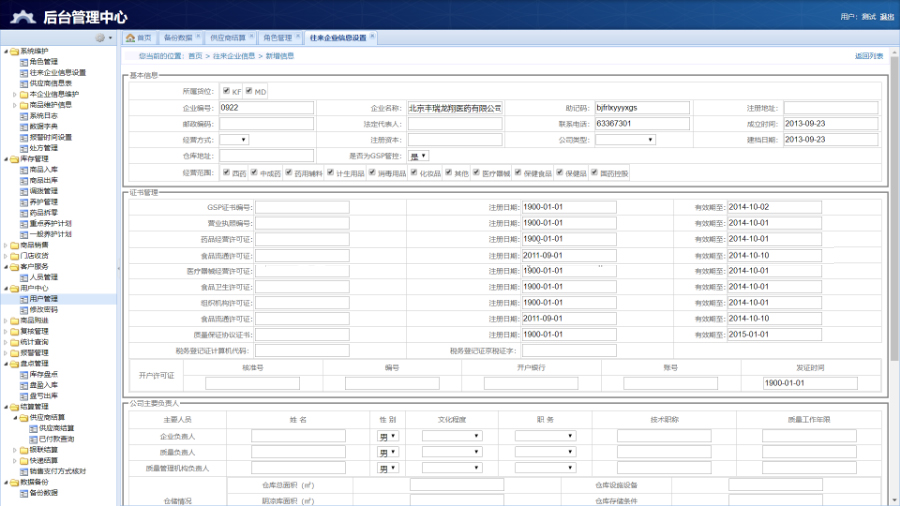The image size is (900, 506).
Task: Toggle the 西药 business scope checkbox
Action: [226, 173]
